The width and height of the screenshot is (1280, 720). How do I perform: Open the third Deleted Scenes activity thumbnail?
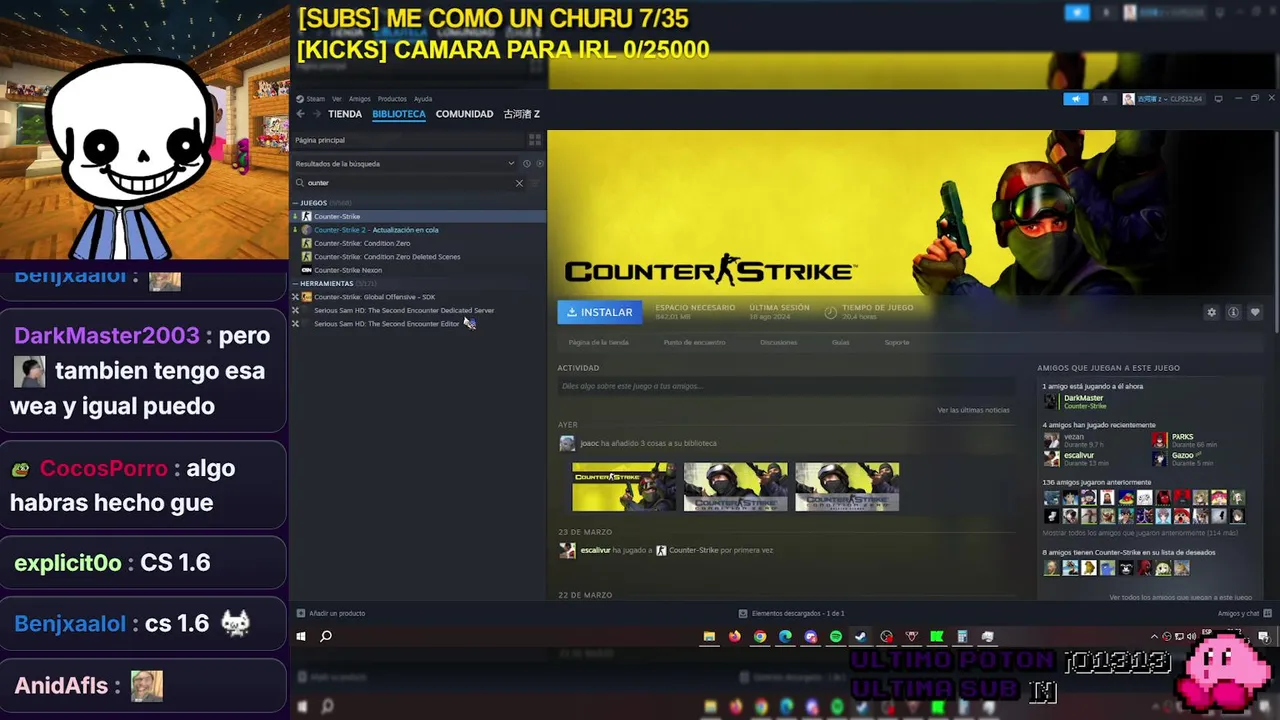point(847,487)
